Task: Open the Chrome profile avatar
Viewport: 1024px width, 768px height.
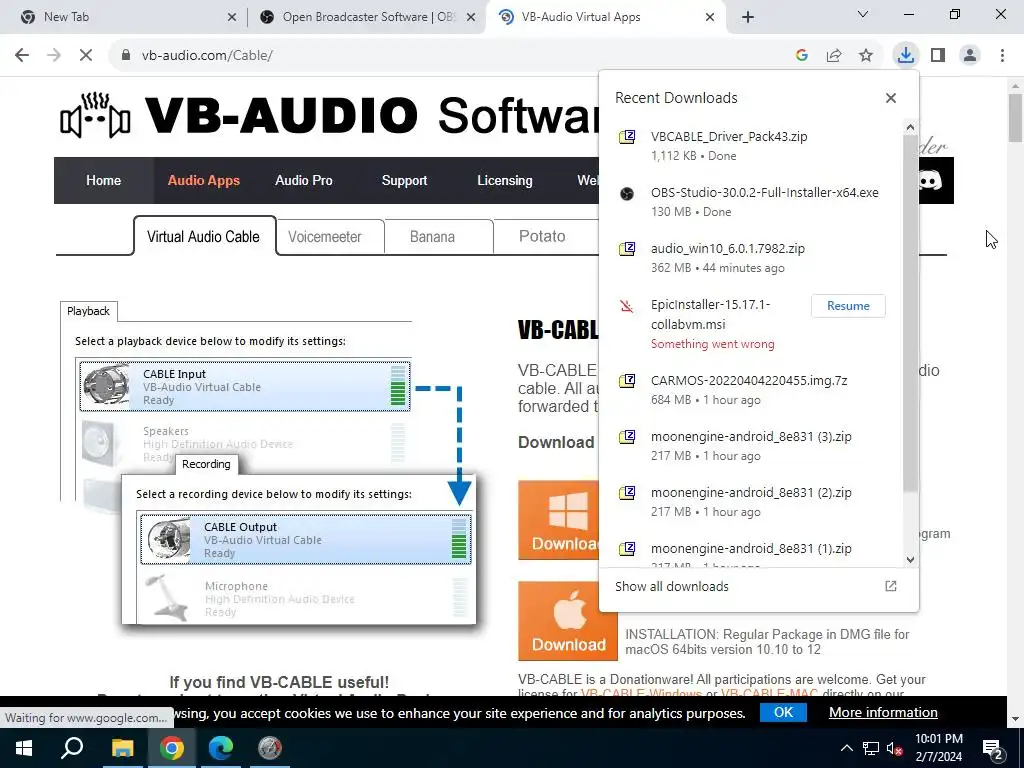Action: coord(970,55)
